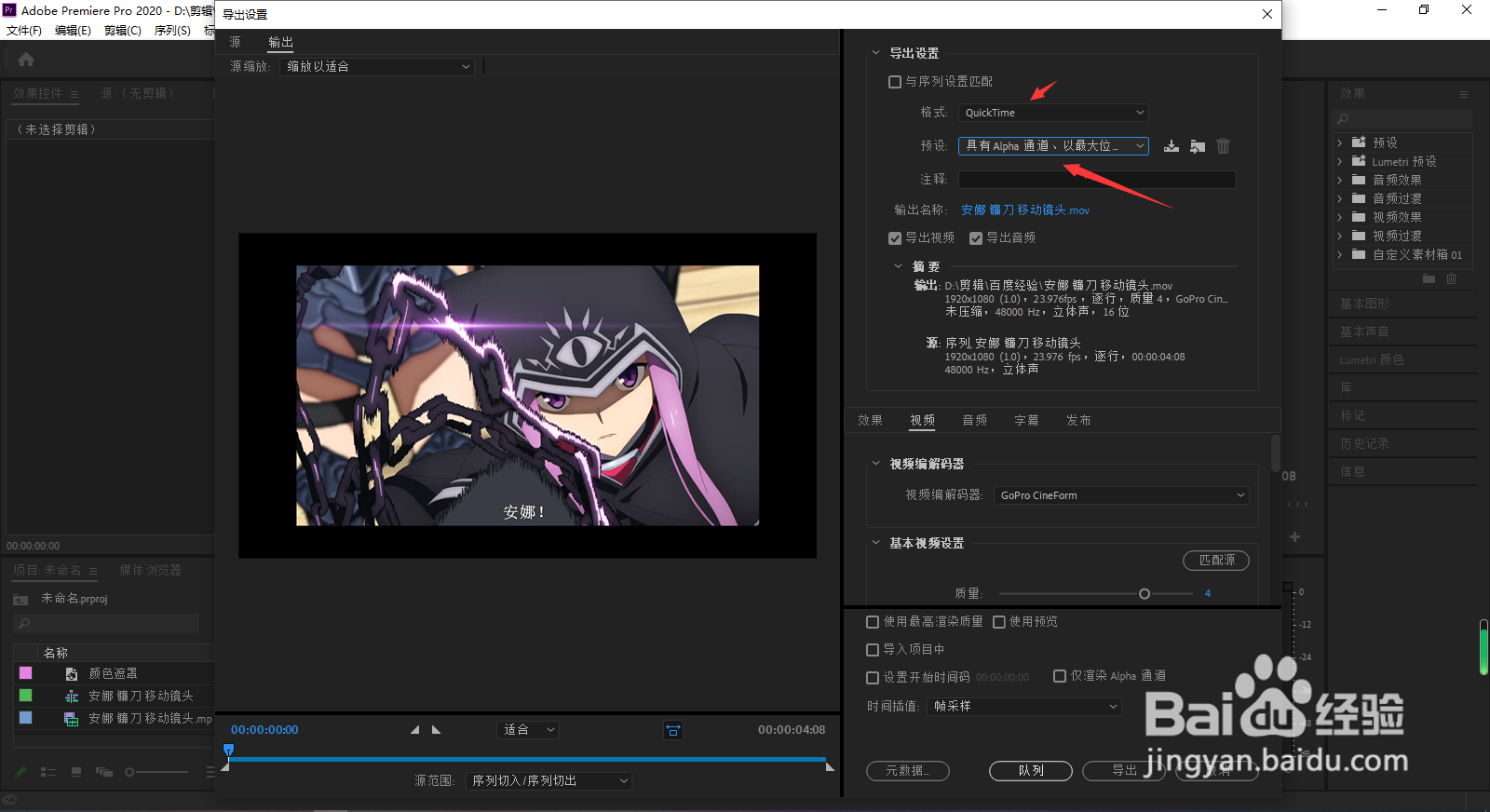
Task: Click the blue playhead on preview timeline
Action: point(228,751)
